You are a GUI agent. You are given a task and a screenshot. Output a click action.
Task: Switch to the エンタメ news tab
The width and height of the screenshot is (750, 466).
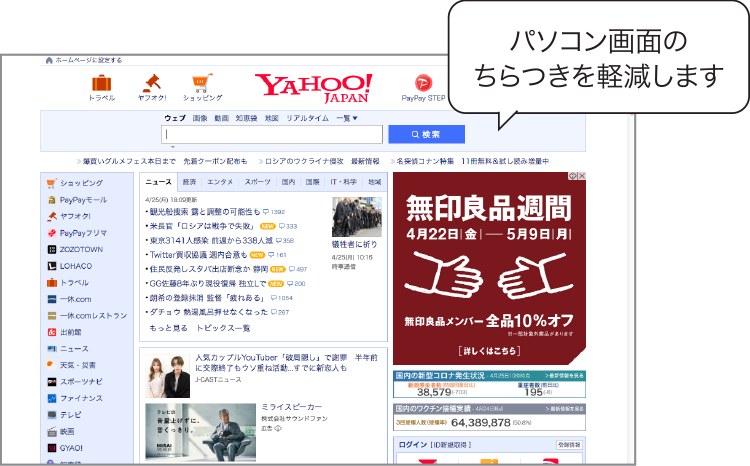(x=220, y=182)
